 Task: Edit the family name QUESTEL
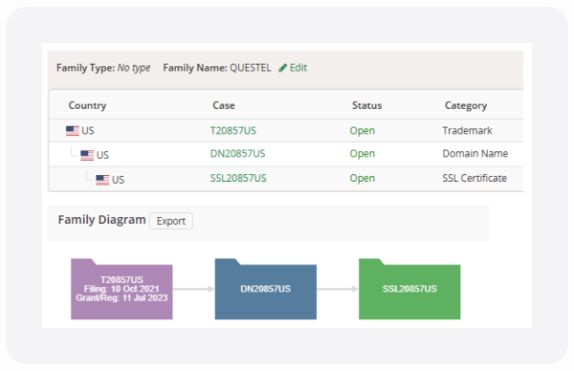pyautogui.click(x=293, y=68)
